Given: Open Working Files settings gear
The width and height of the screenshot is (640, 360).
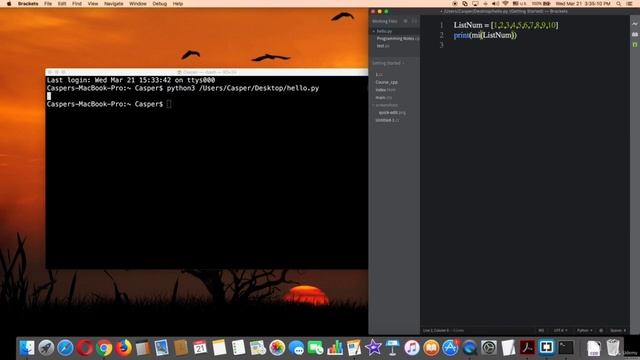Looking at the screenshot, I should click(x=405, y=21).
